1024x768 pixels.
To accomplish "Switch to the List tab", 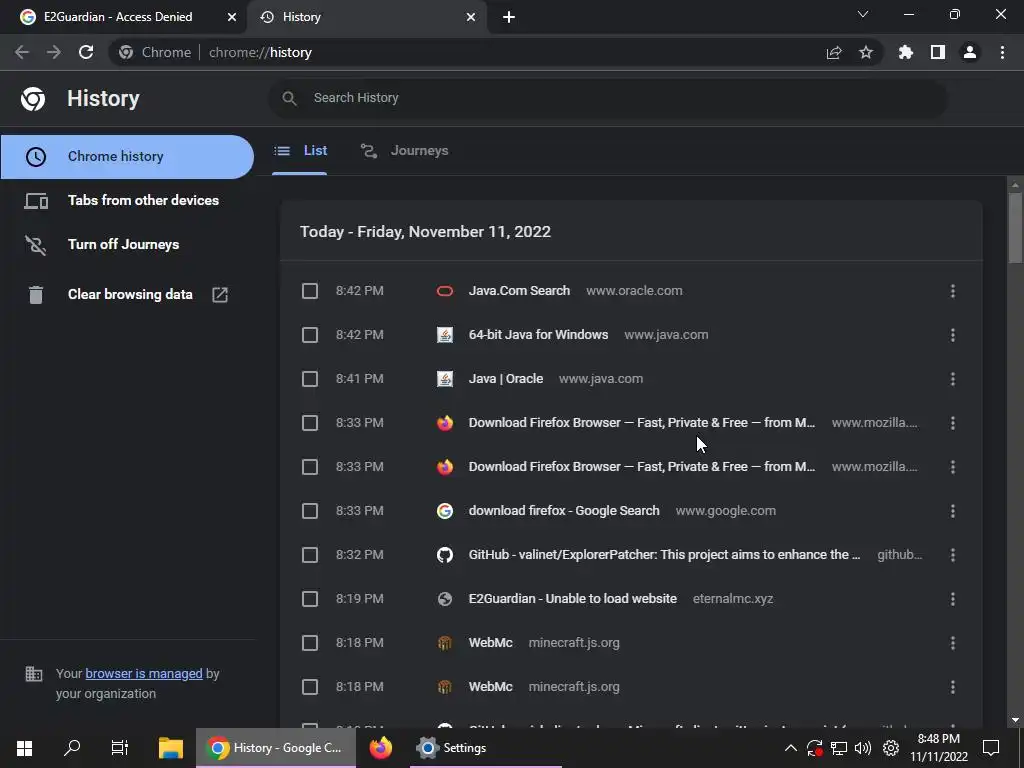I will pyautogui.click(x=300, y=151).
